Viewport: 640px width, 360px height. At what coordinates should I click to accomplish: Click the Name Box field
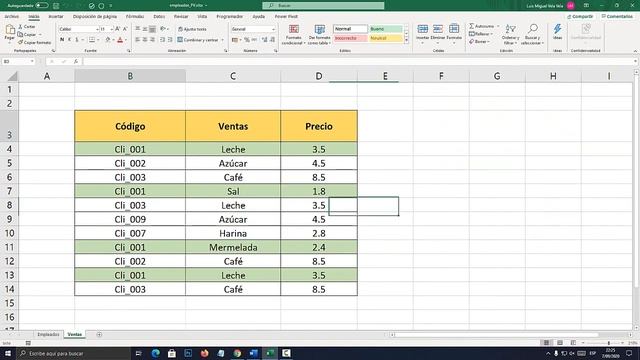[x=19, y=62]
